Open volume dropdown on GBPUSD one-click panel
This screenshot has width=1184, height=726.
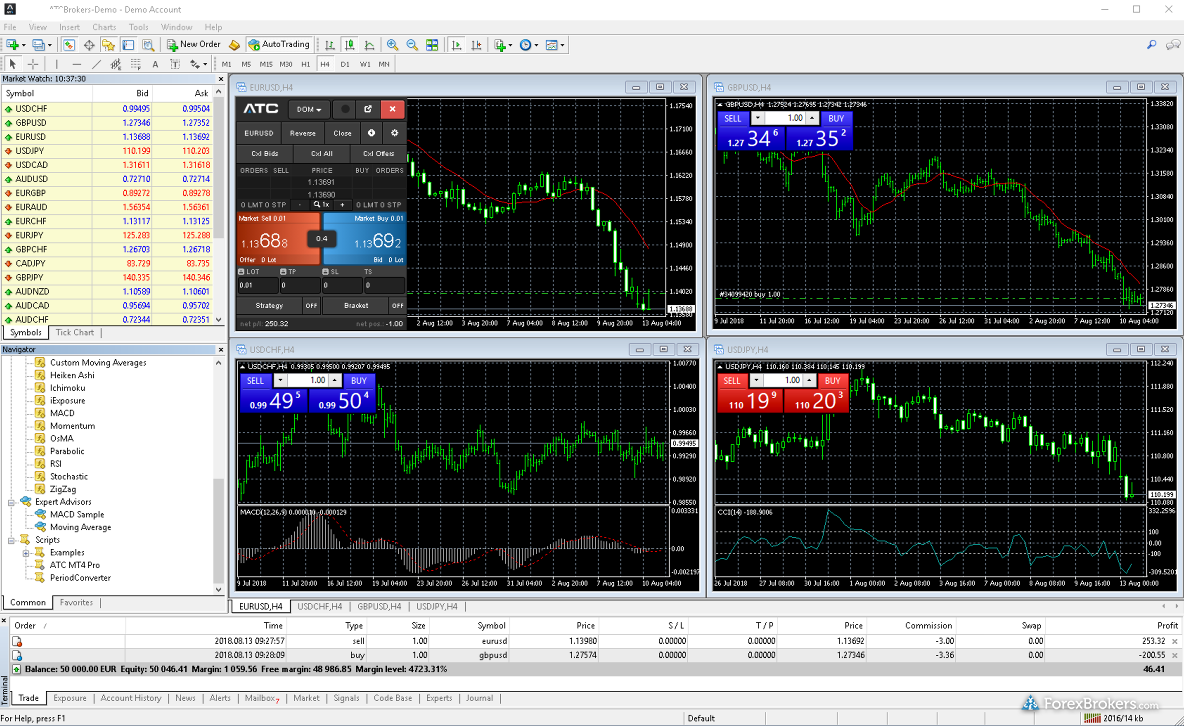click(757, 119)
